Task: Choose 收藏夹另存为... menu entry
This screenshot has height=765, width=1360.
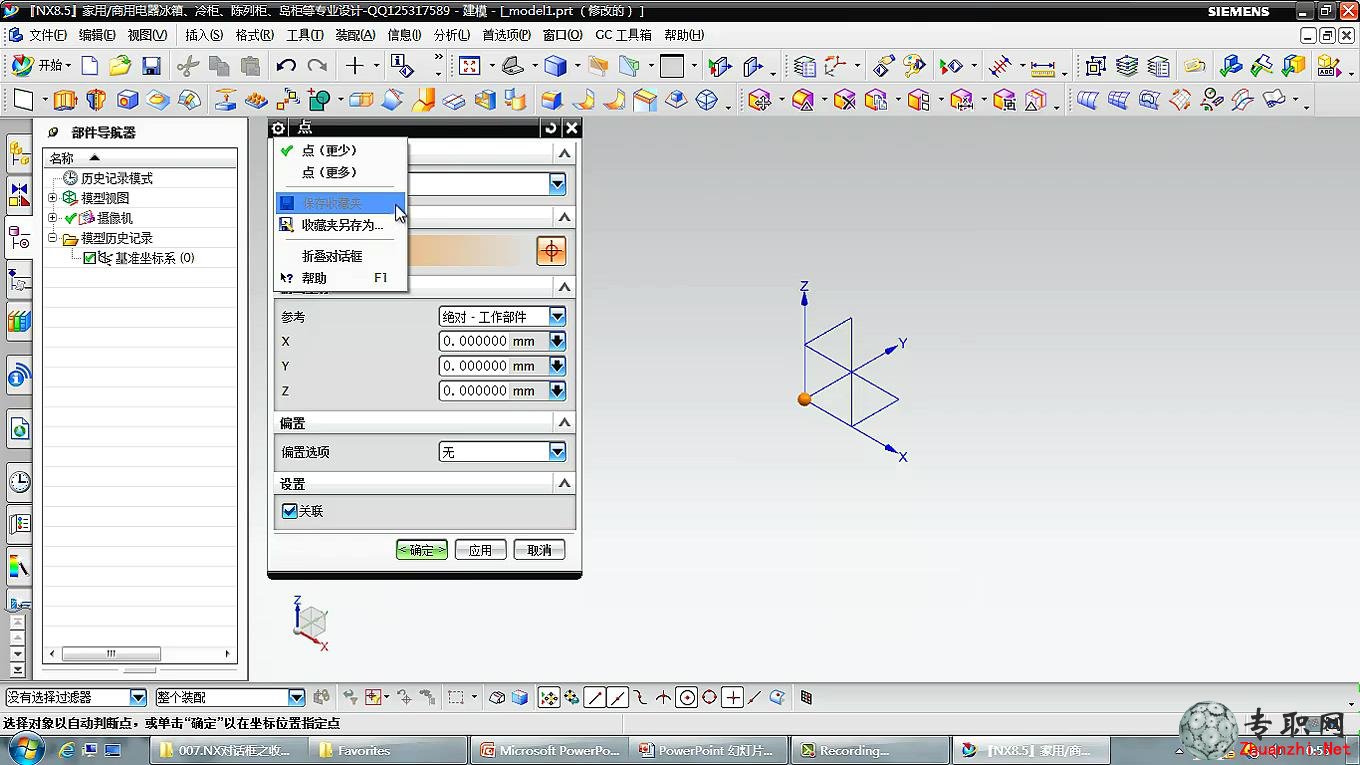Action: 342,225
